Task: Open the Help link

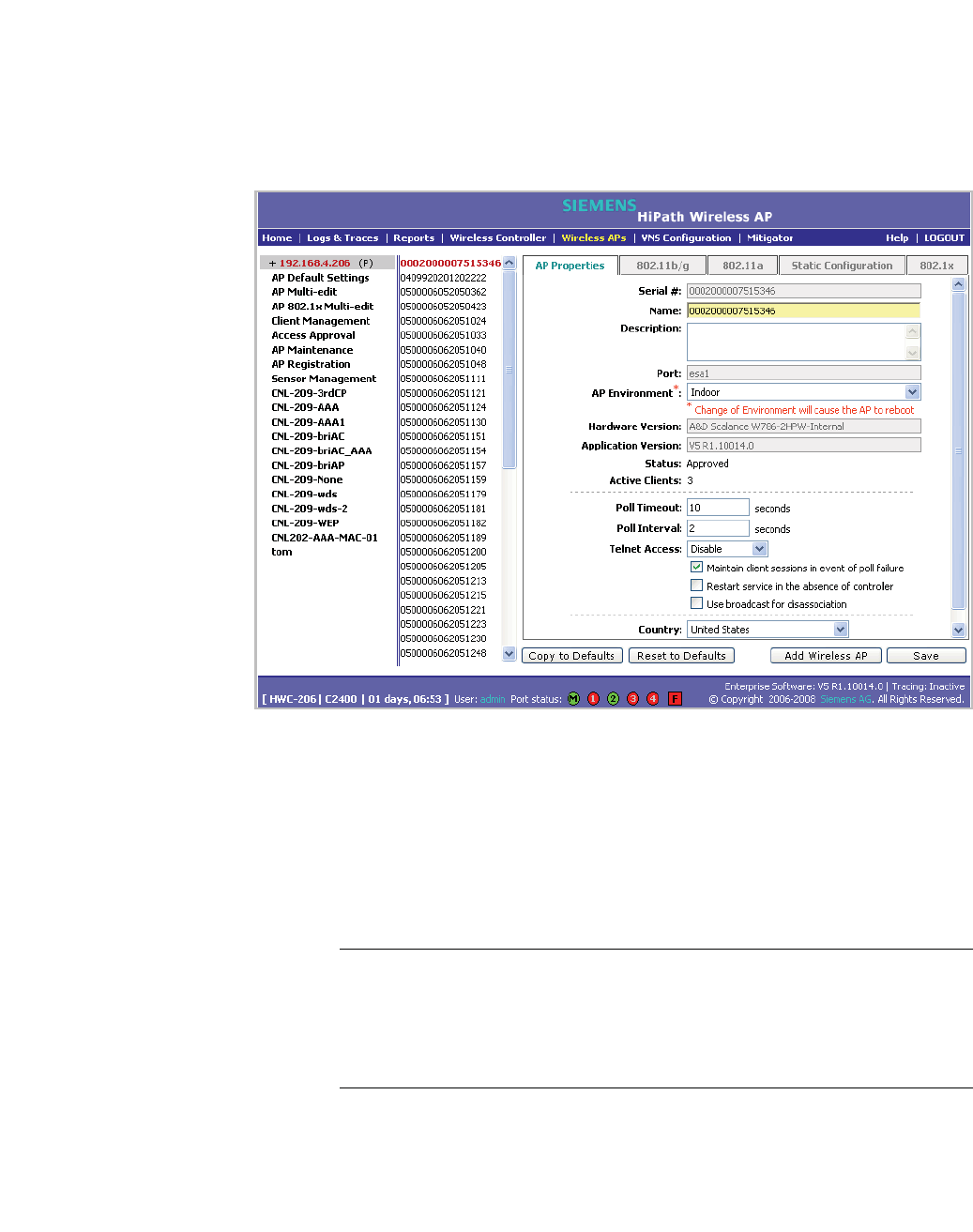Action: point(897,238)
